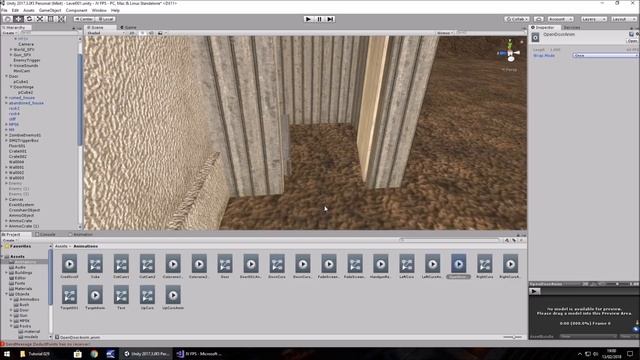The width and height of the screenshot is (640, 360).
Task: Select the UpCurs animator controller asset
Action: click(147, 298)
